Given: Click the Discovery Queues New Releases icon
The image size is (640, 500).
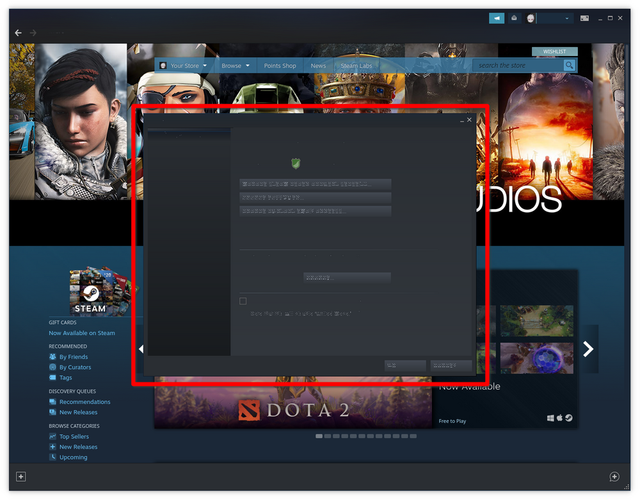Looking at the screenshot, I should [x=53, y=412].
